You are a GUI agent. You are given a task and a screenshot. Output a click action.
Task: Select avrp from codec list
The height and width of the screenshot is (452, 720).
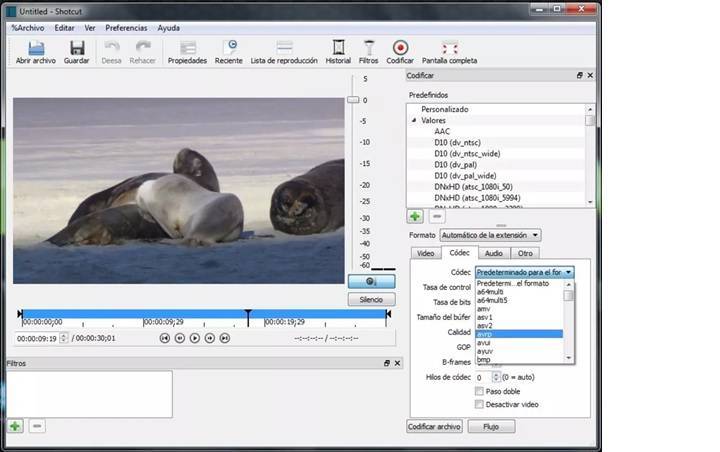(x=519, y=334)
